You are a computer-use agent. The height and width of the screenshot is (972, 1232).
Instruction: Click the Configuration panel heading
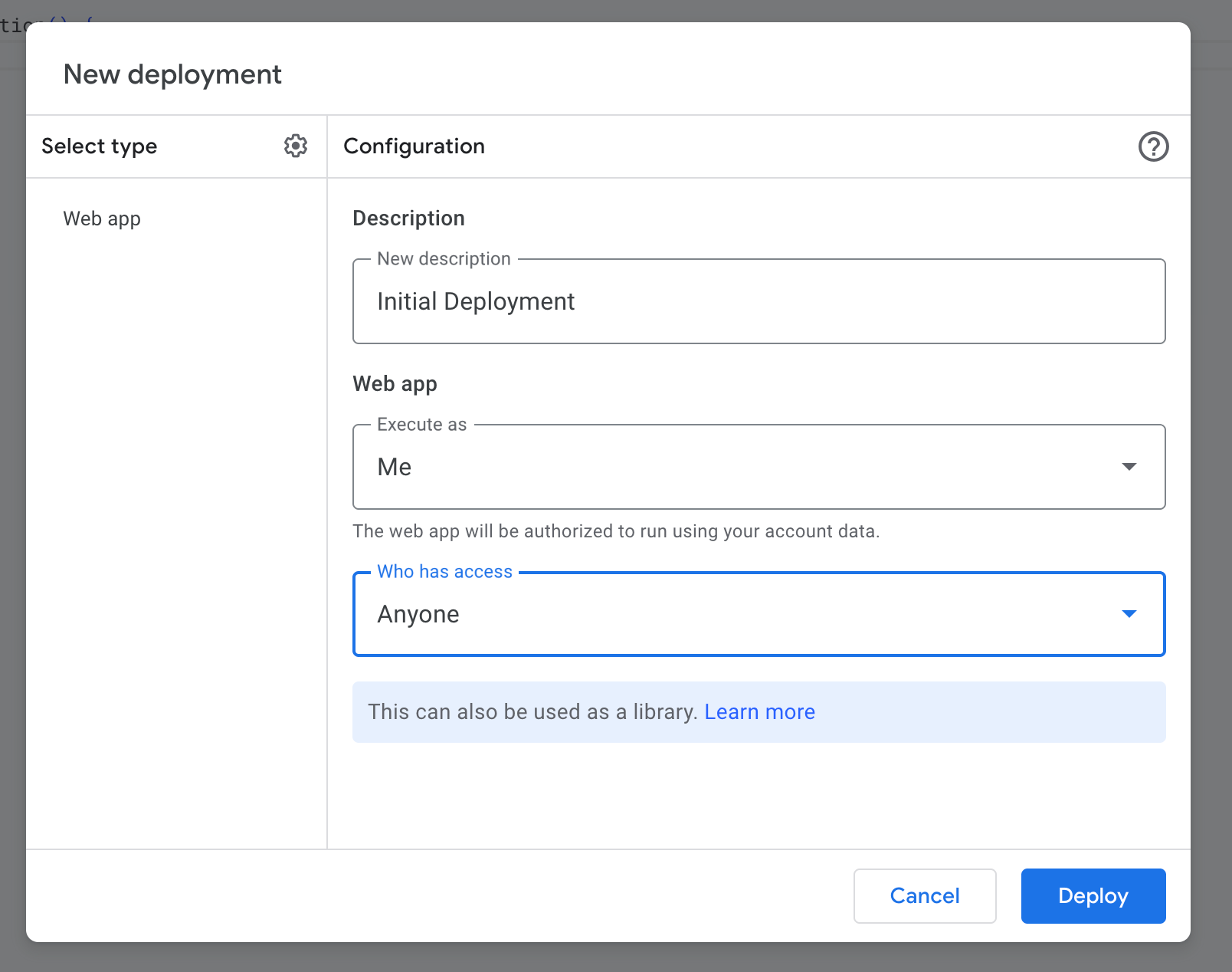(x=414, y=146)
